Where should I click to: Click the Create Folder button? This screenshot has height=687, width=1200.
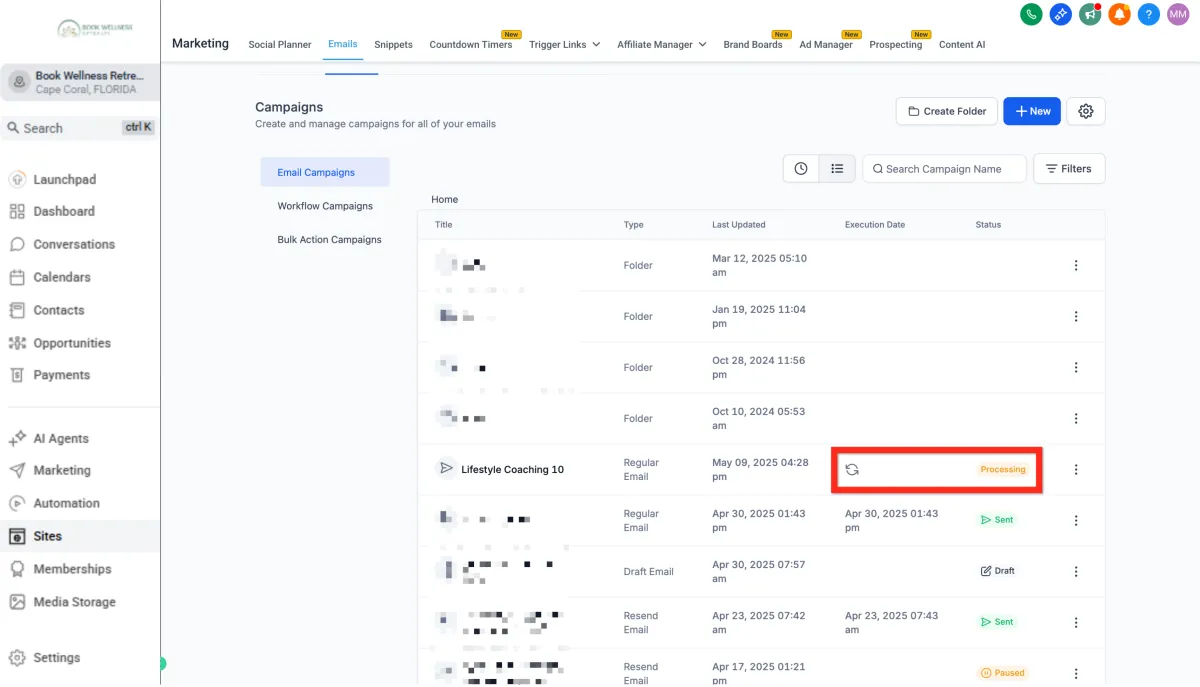pyautogui.click(x=947, y=111)
